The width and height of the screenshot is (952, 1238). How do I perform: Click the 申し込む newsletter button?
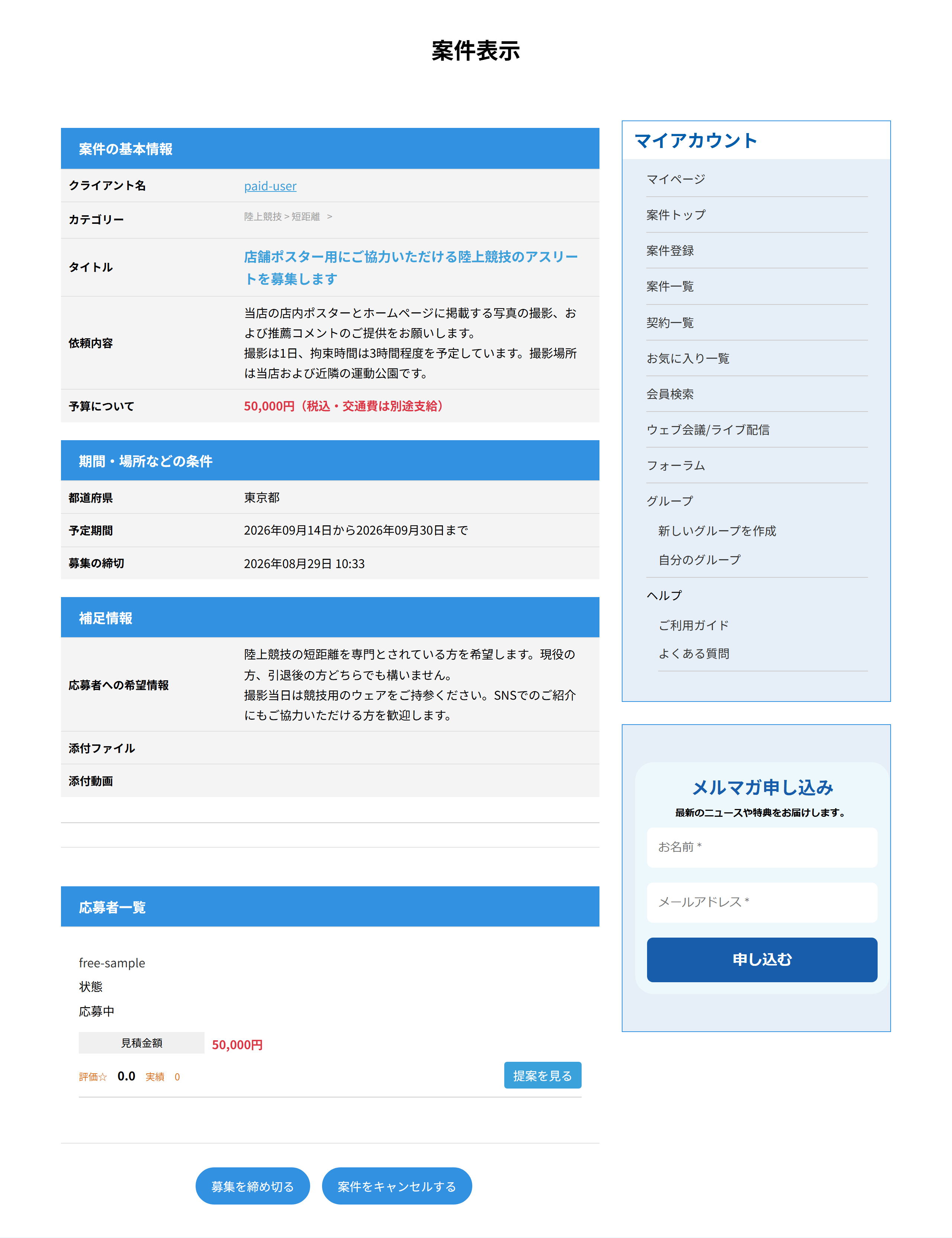click(x=762, y=959)
